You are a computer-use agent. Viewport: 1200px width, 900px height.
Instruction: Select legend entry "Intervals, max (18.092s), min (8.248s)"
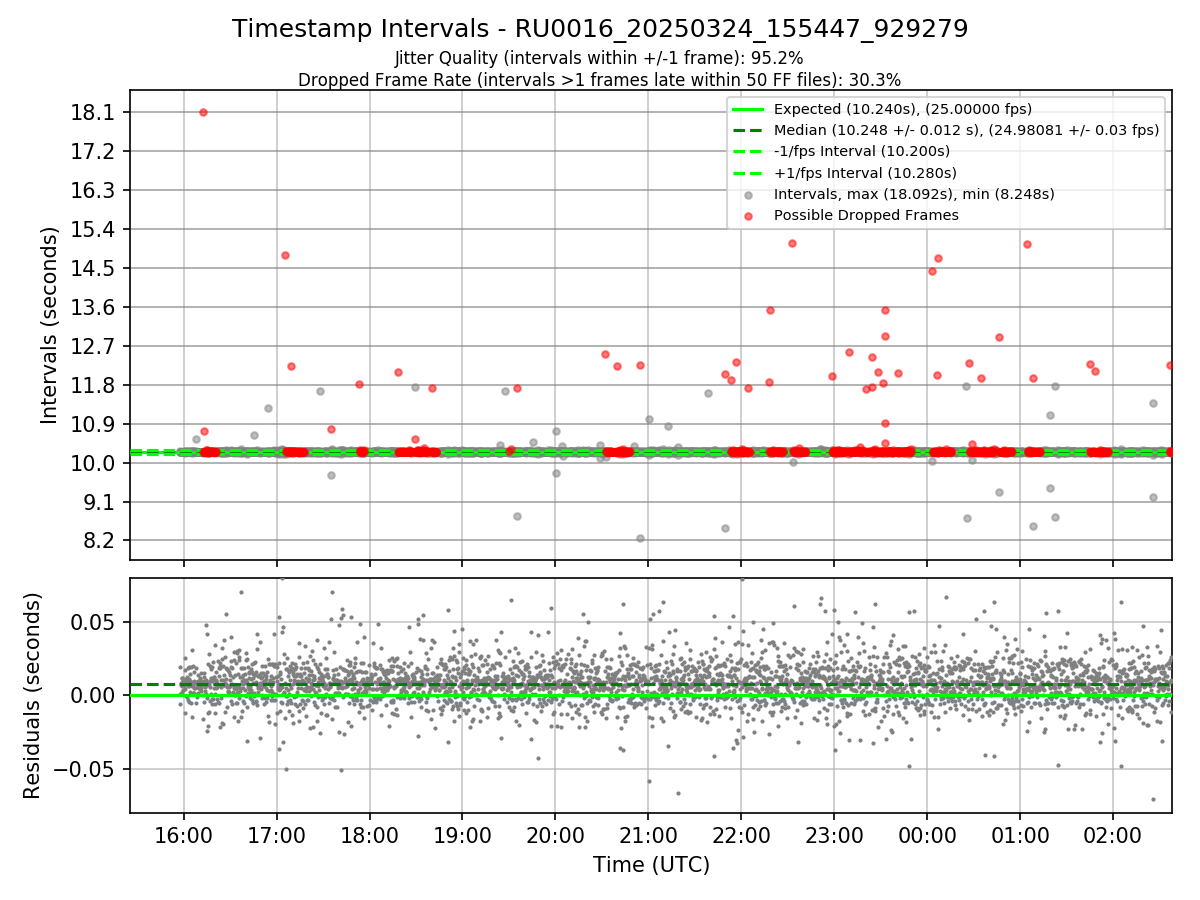[x=914, y=194]
